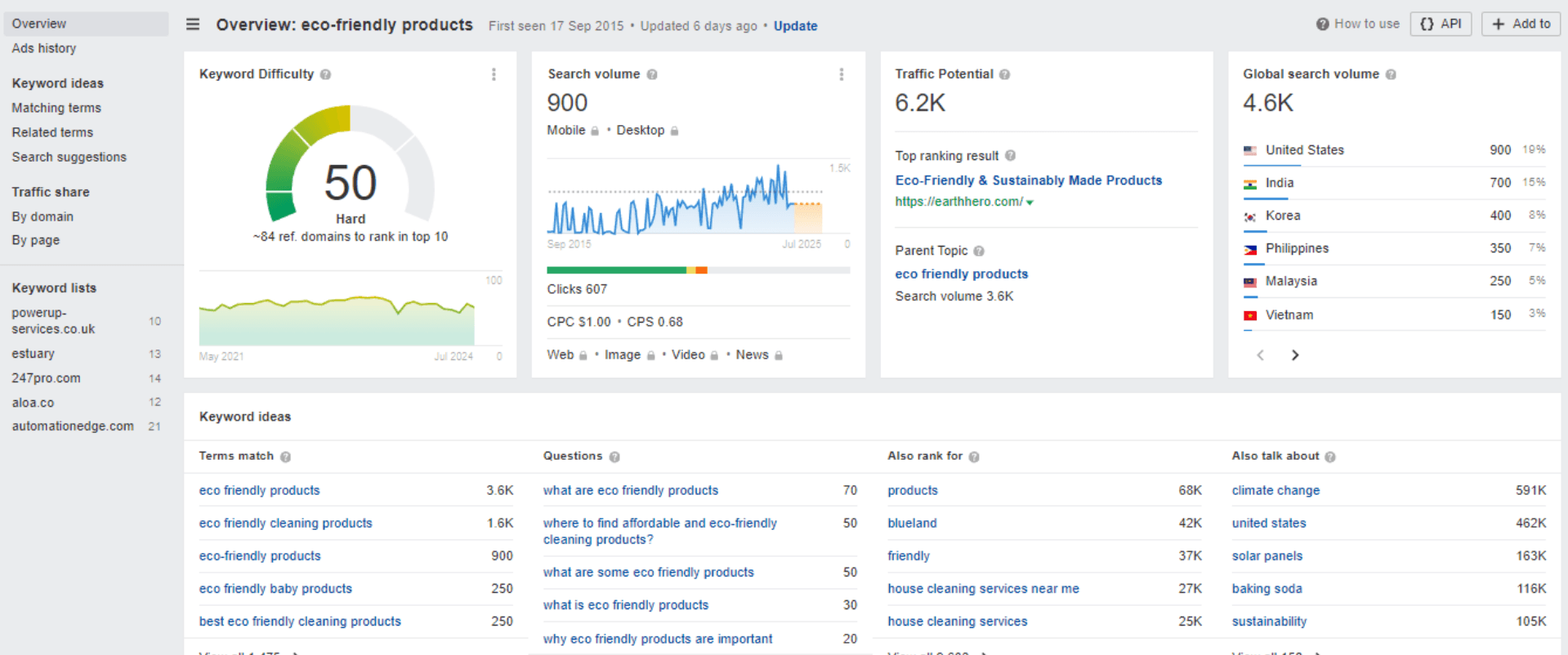Open Search volume help tooltip icon
The width and height of the screenshot is (1568, 655).
point(652,74)
